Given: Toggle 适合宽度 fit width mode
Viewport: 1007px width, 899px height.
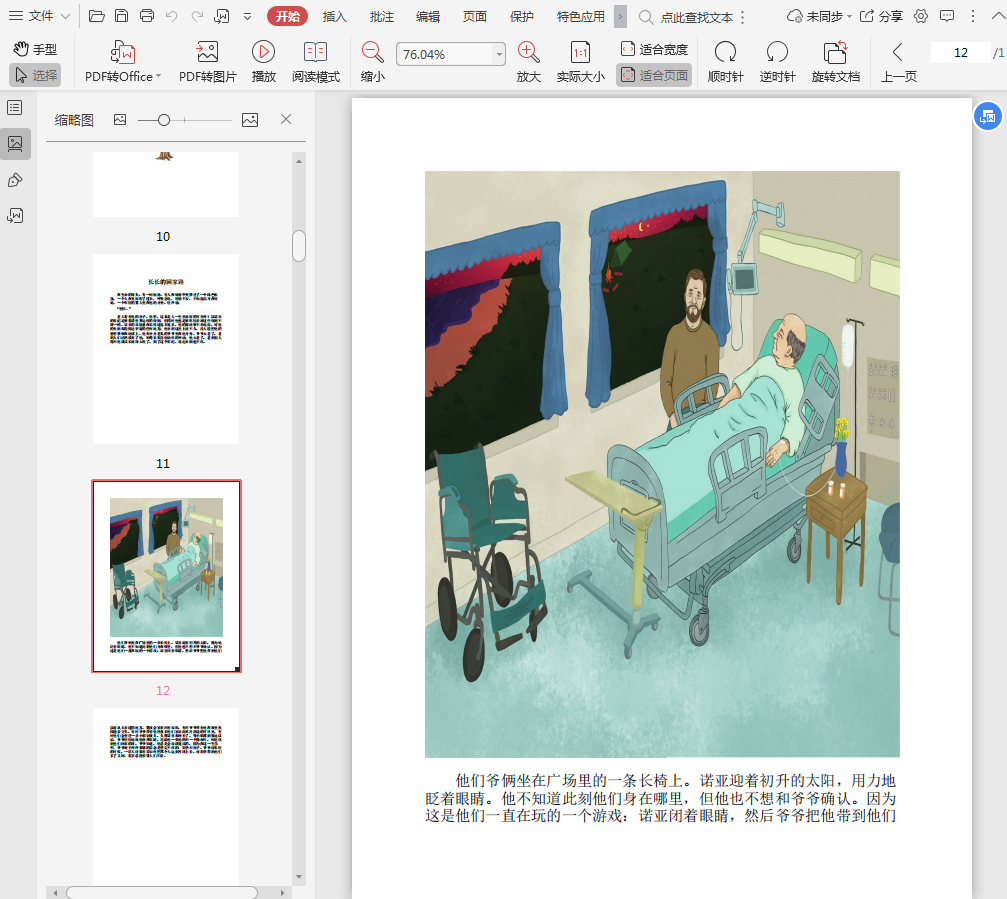Looking at the screenshot, I should tap(654, 49).
